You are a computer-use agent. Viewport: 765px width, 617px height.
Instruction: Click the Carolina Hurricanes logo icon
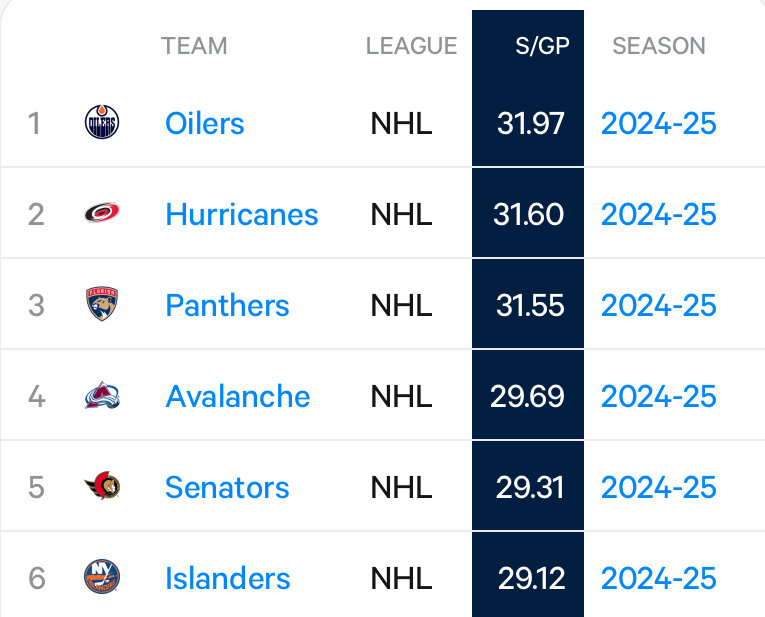102,213
